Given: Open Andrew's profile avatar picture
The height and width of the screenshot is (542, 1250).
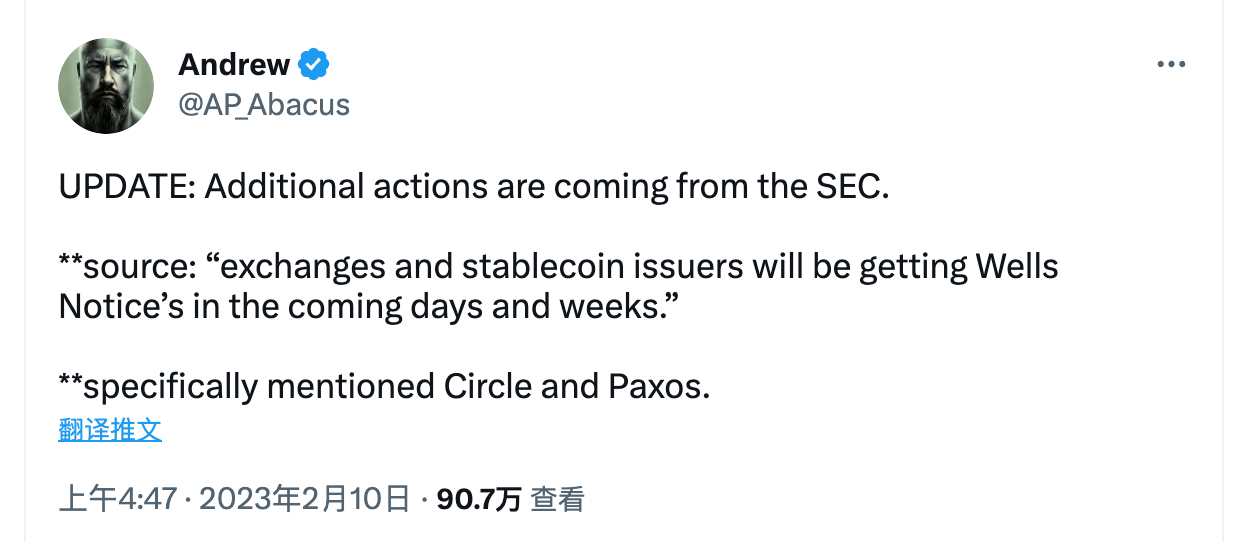Looking at the screenshot, I should pos(104,88).
